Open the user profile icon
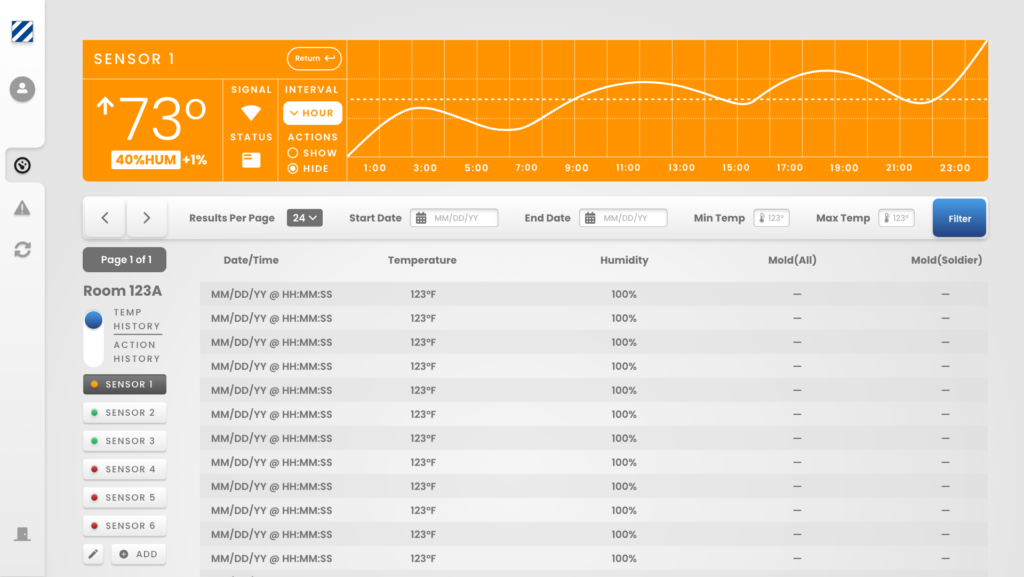 pos(22,89)
